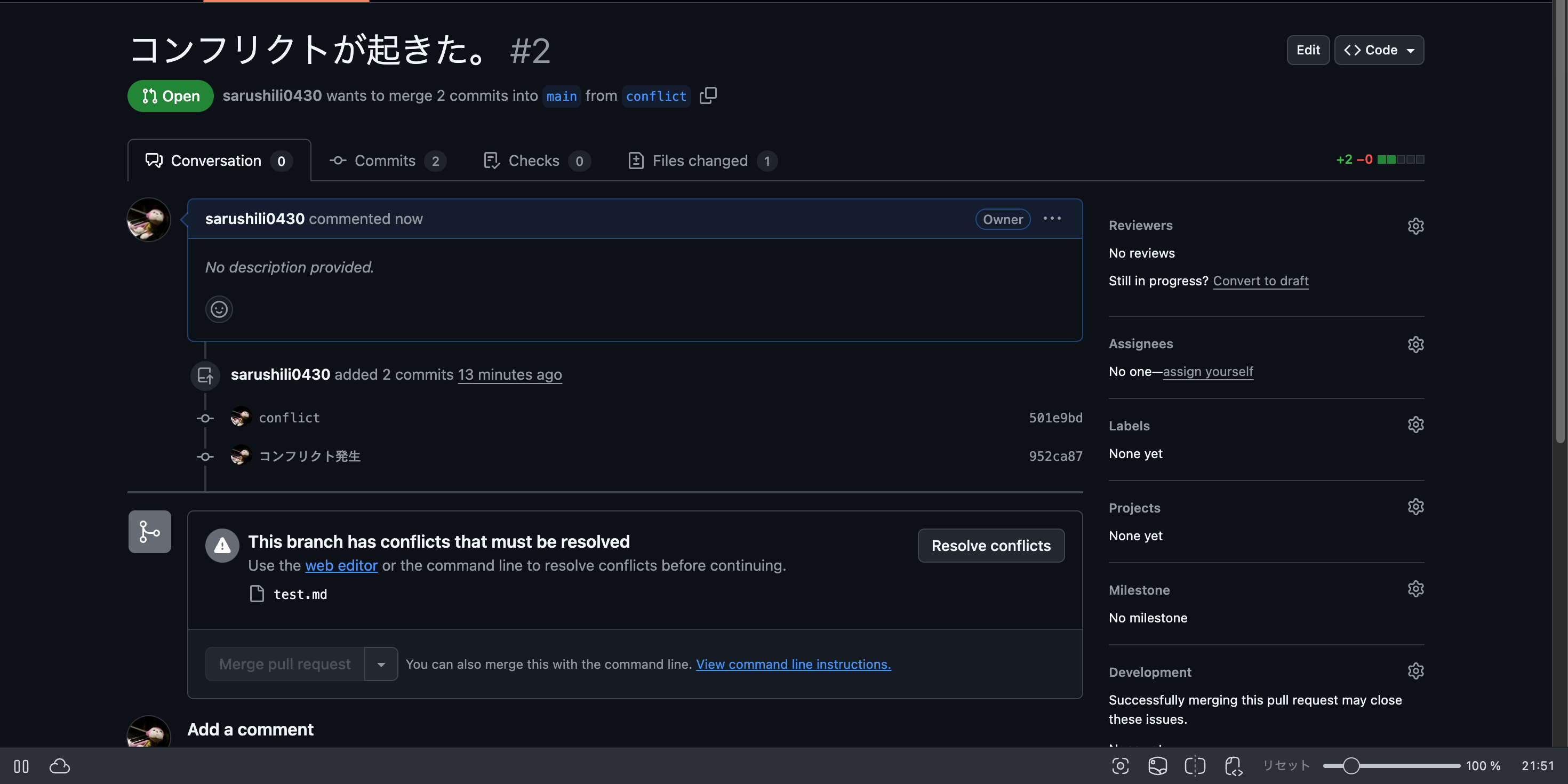This screenshot has height=784, width=1568.
Task: Click the picture overlay icon in bottom bar
Action: tap(1157, 766)
